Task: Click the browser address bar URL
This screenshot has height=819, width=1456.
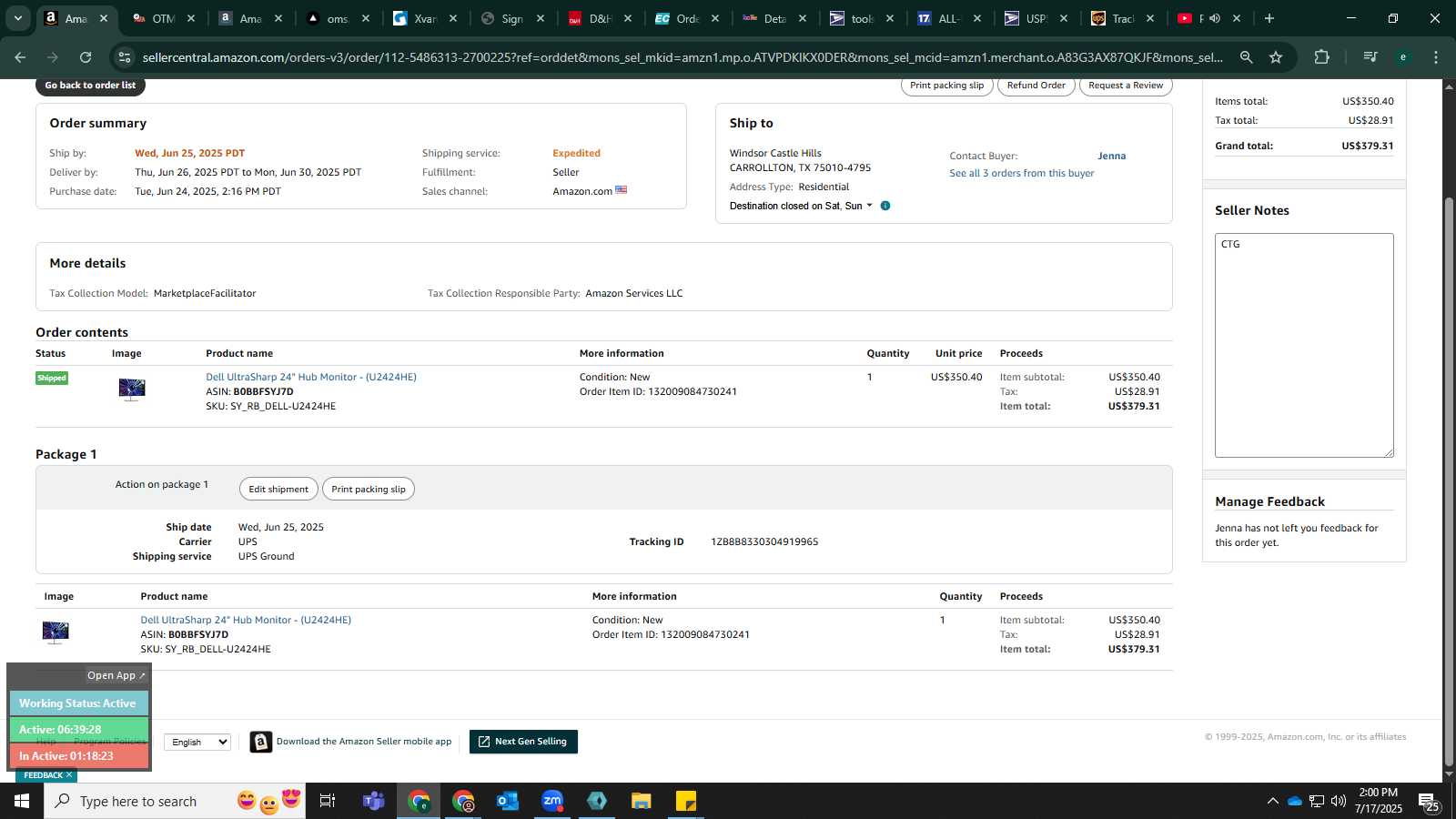Action: (682, 57)
